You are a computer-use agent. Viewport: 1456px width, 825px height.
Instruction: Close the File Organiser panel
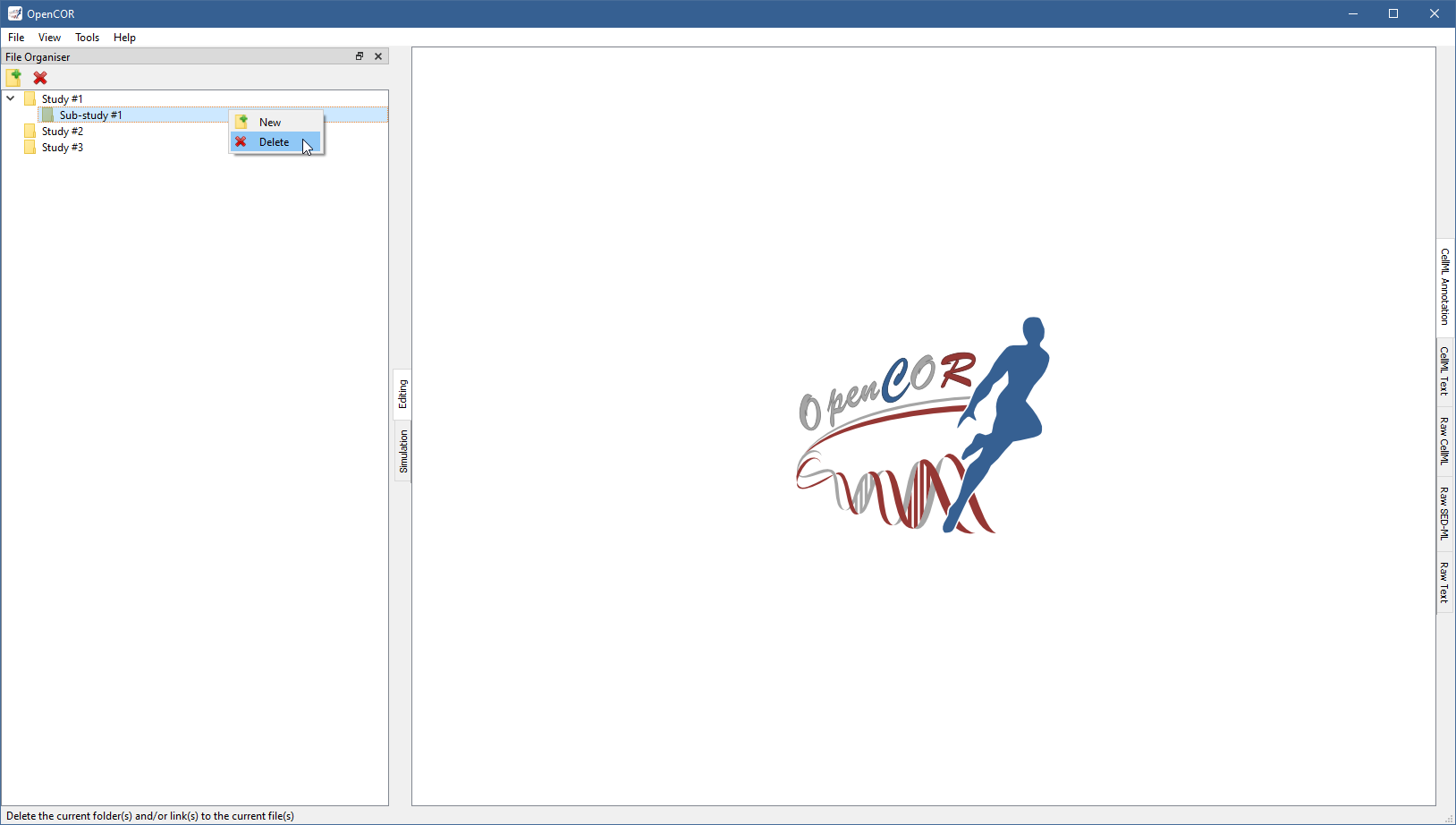tap(378, 56)
